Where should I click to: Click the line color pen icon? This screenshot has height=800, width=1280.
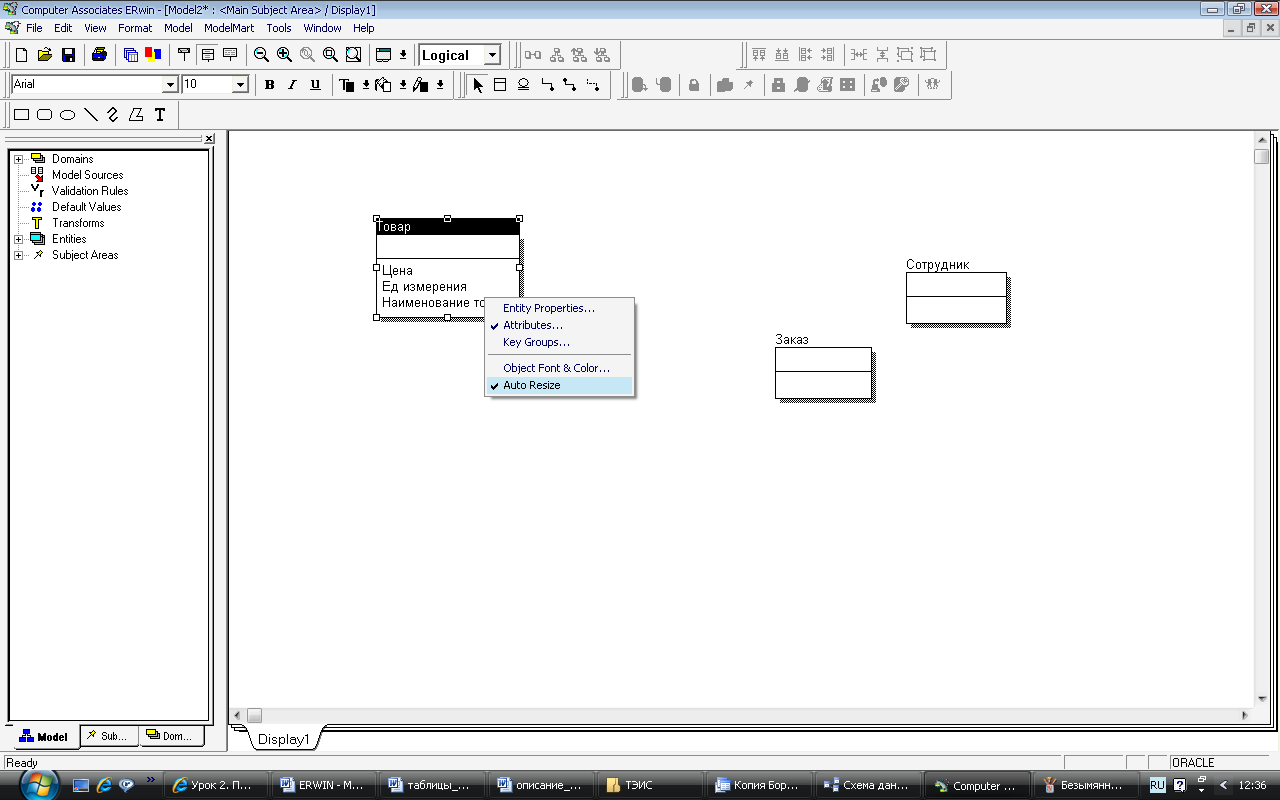[x=421, y=85]
